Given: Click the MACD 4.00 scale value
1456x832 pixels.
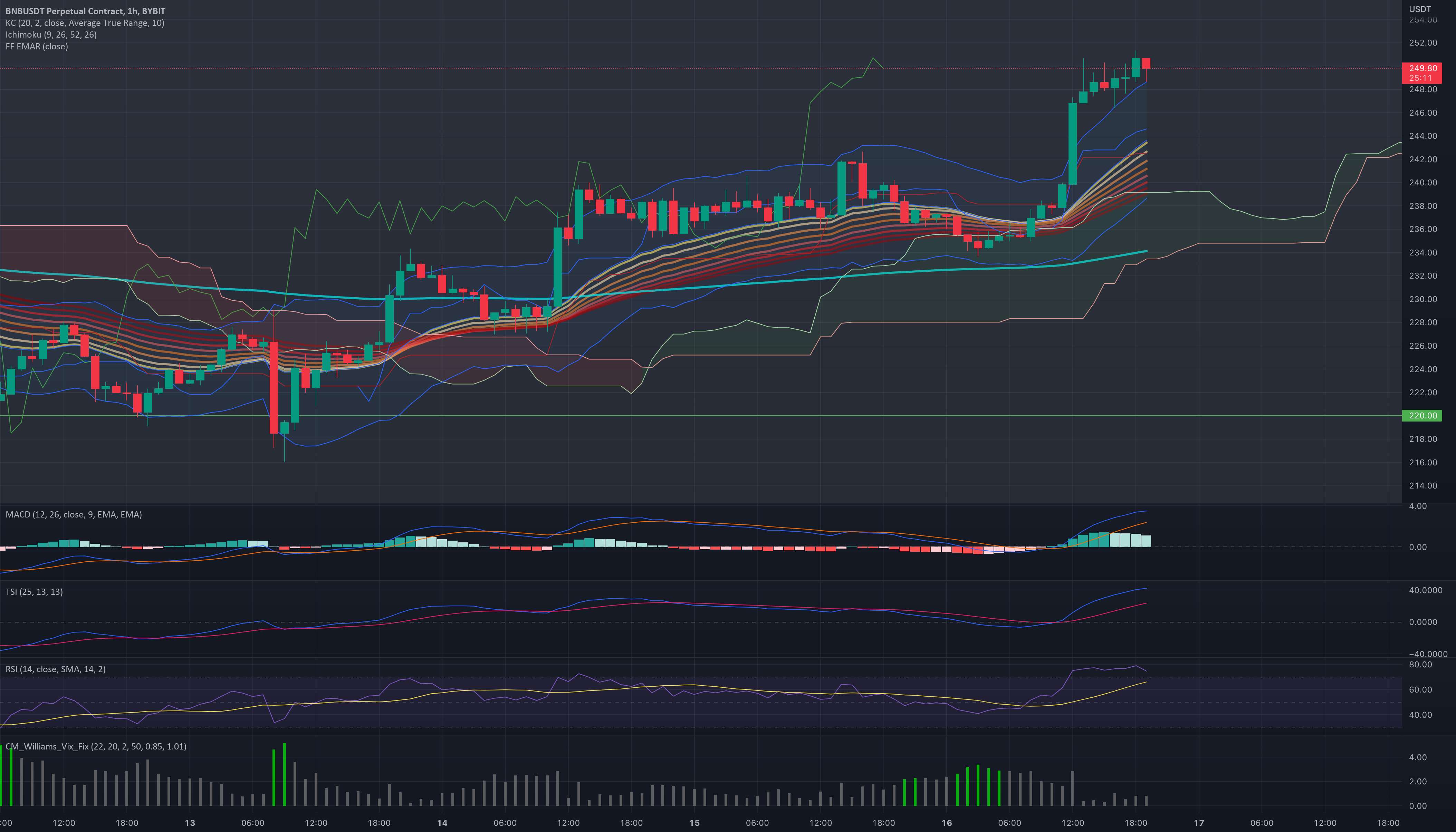Looking at the screenshot, I should [1418, 506].
